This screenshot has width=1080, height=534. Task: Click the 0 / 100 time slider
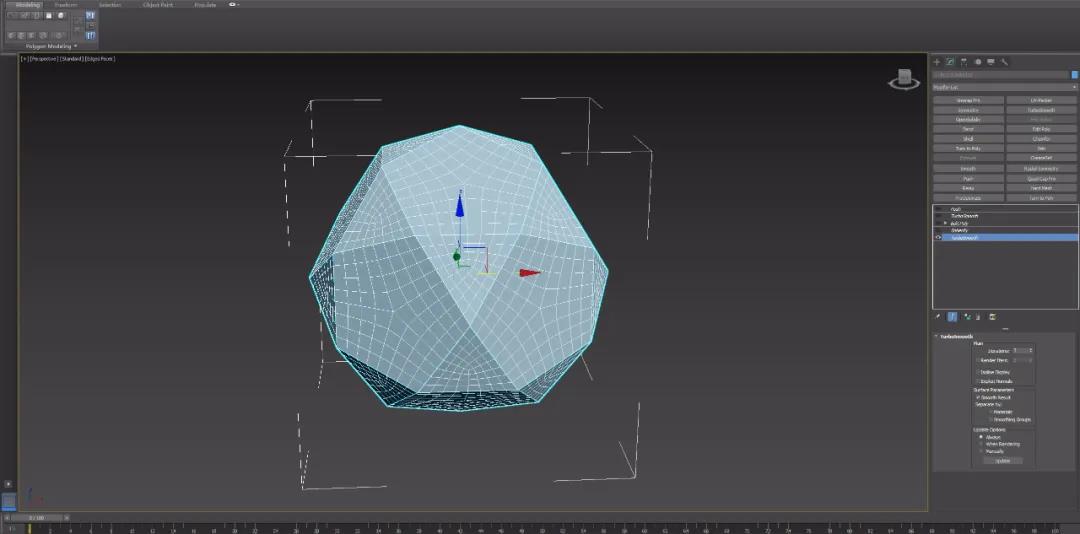[37, 517]
